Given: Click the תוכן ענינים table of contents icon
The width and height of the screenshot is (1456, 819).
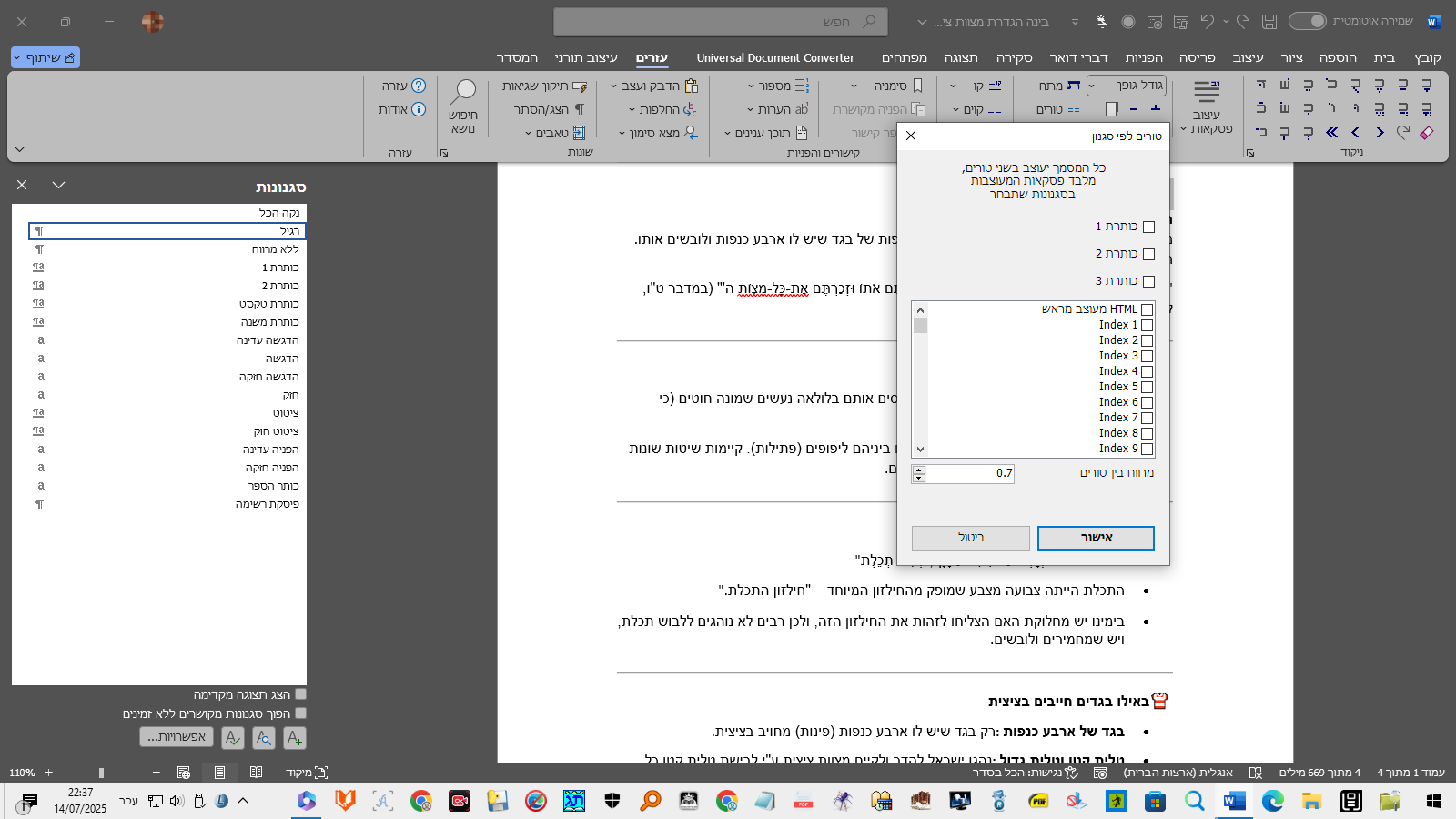Looking at the screenshot, I should 802,133.
